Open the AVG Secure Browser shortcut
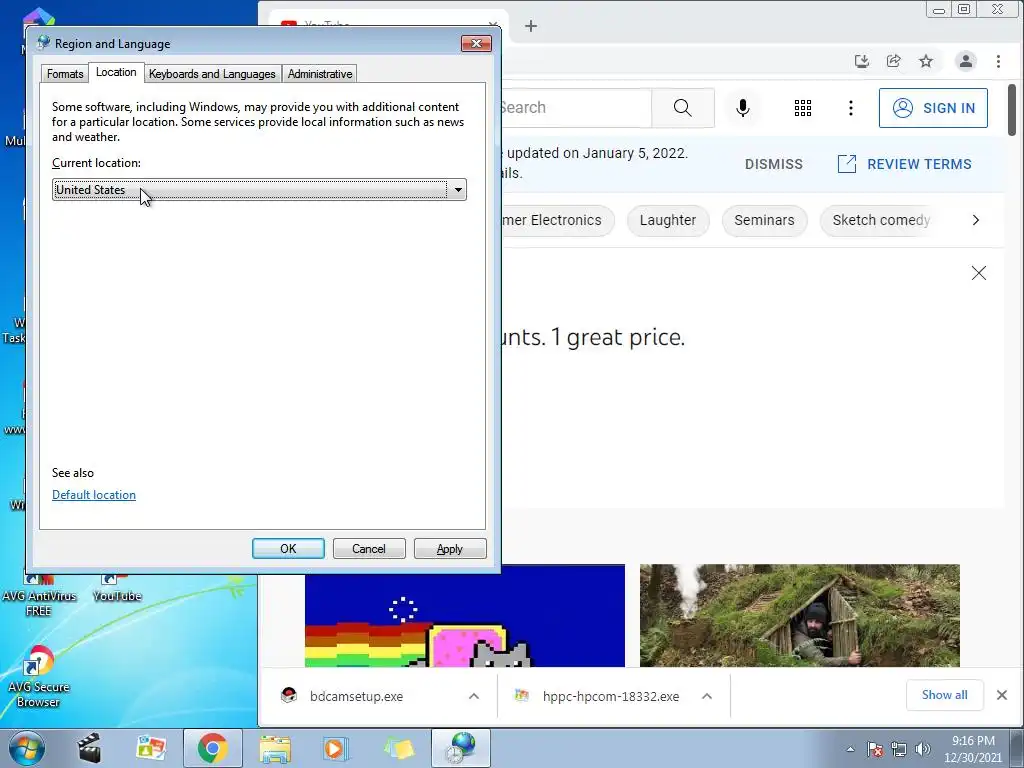Viewport: 1024px width, 768px height. [x=39, y=678]
